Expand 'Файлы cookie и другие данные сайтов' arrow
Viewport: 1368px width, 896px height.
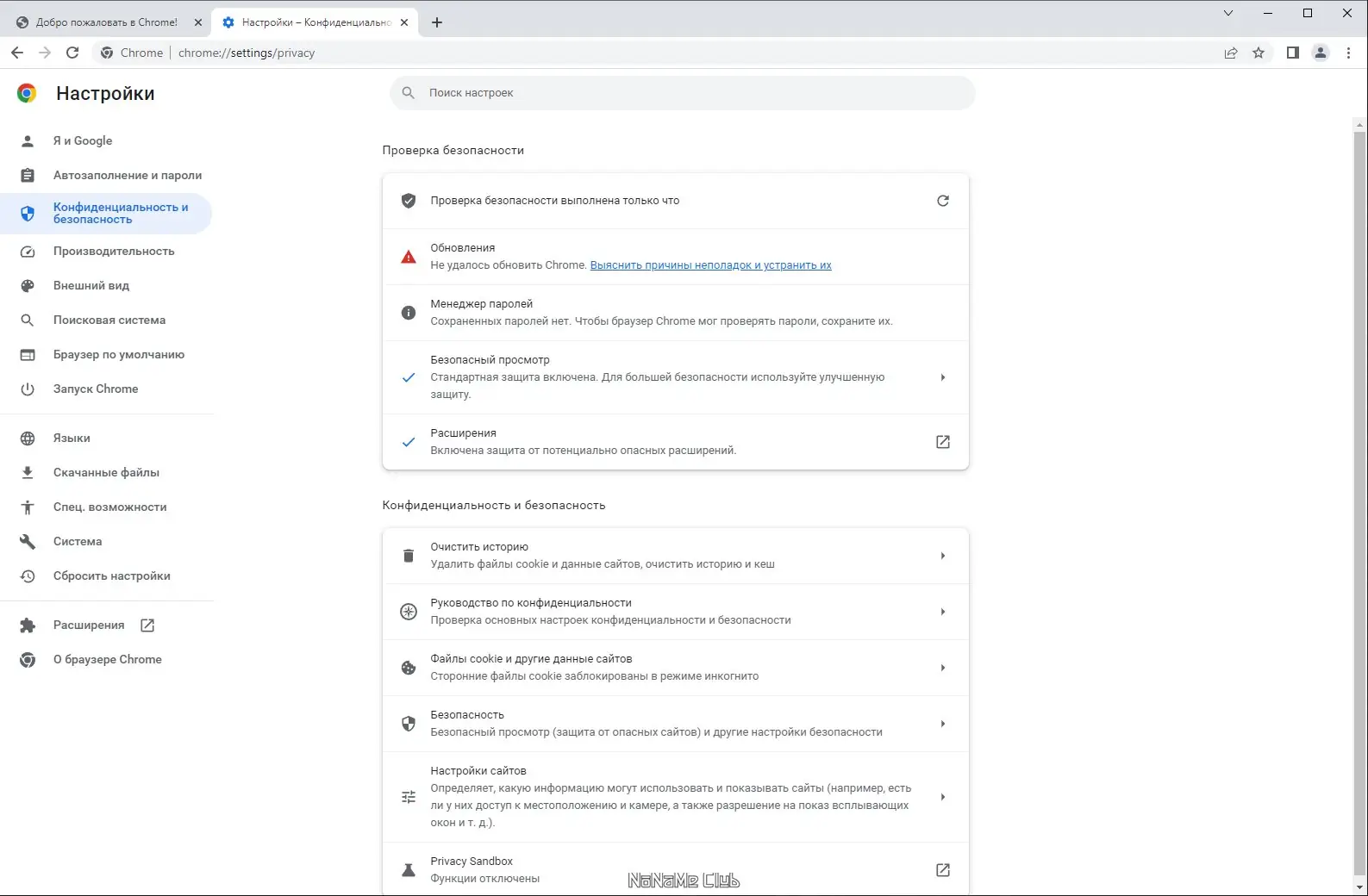[943, 668]
